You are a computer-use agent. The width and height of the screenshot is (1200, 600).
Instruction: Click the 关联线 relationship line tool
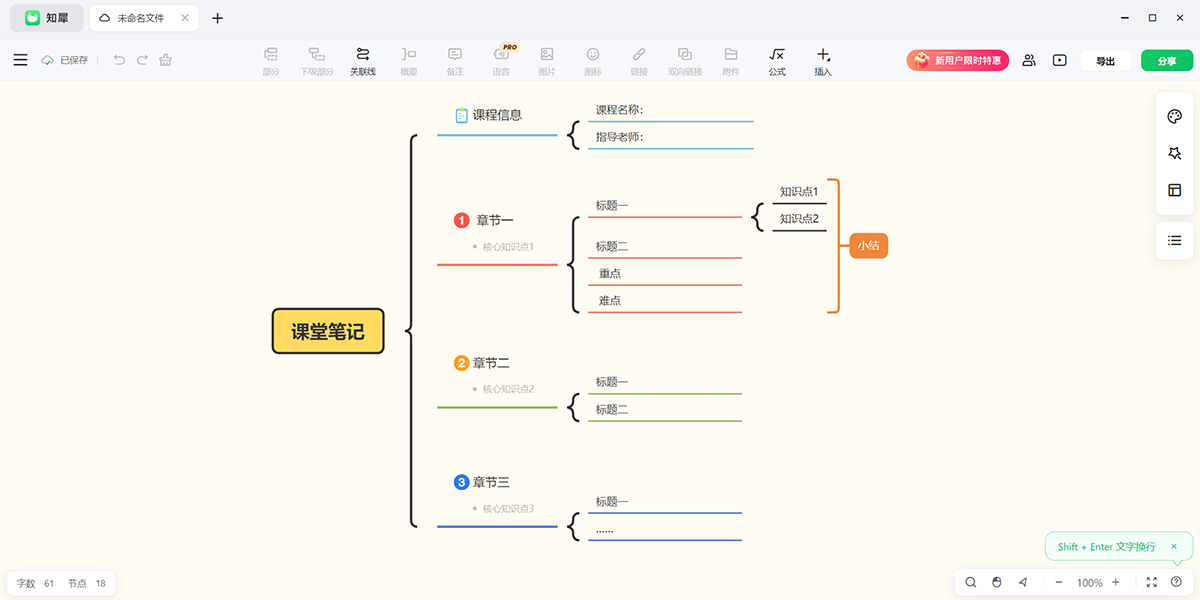click(x=363, y=61)
